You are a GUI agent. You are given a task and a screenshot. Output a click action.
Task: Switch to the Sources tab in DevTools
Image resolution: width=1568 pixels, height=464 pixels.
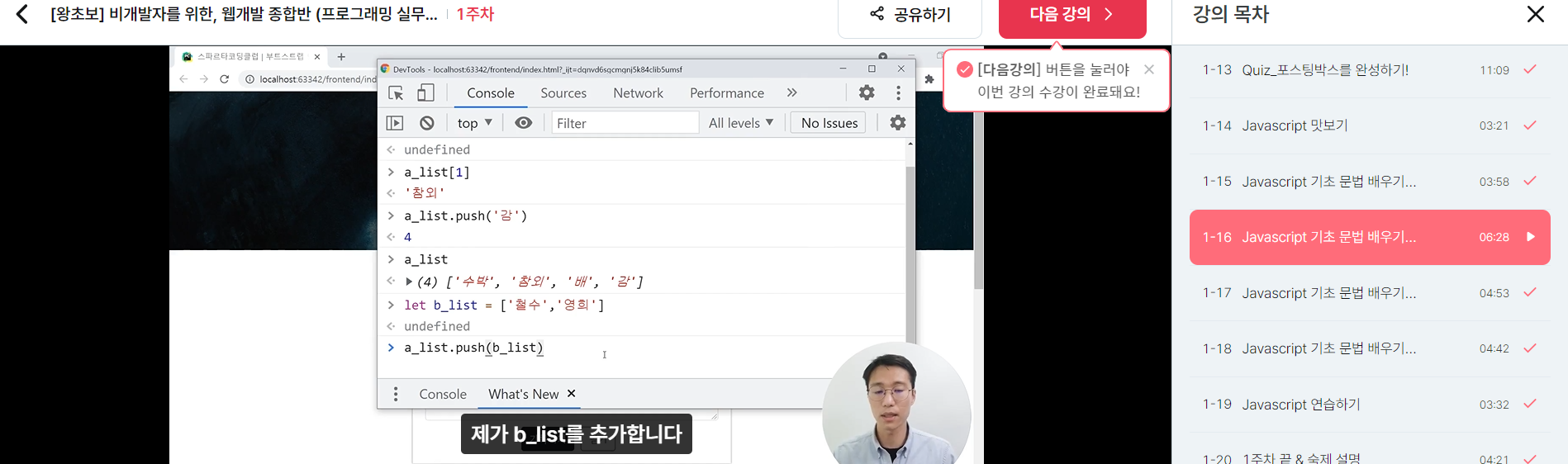pos(563,93)
